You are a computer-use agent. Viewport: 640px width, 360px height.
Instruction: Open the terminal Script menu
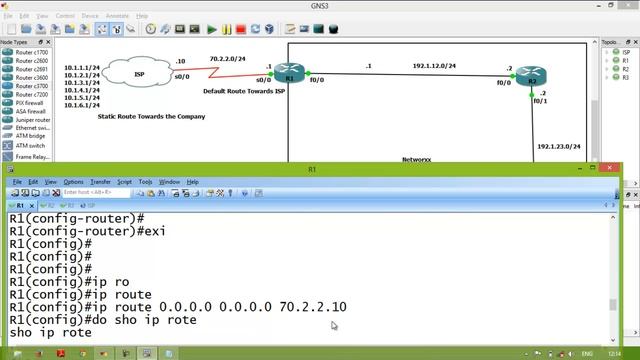click(124, 182)
